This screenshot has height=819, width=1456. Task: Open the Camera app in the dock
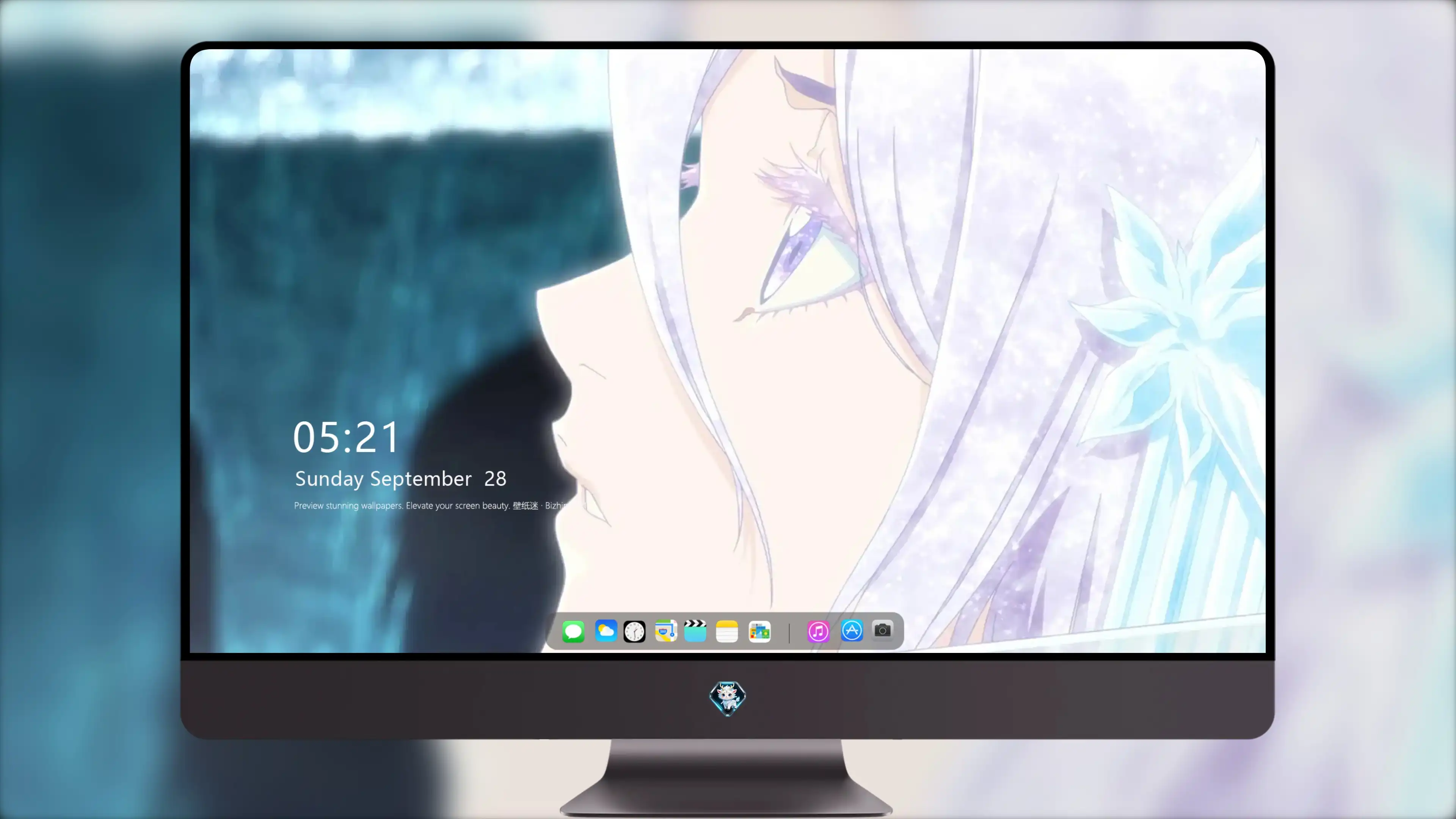[x=882, y=631]
